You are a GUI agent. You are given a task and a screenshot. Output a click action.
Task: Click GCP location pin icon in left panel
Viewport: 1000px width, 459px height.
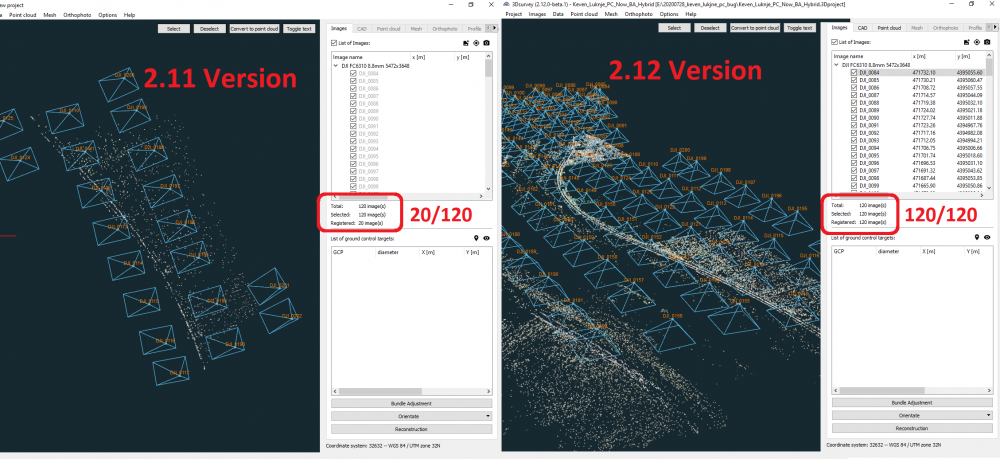477,238
